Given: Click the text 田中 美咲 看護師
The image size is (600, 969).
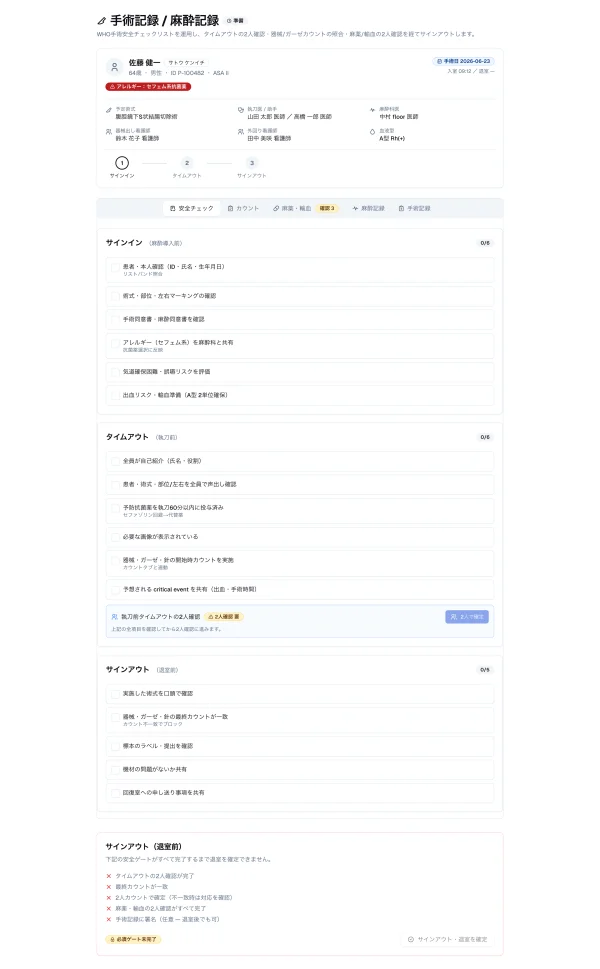Looking at the screenshot, I should point(269,138).
